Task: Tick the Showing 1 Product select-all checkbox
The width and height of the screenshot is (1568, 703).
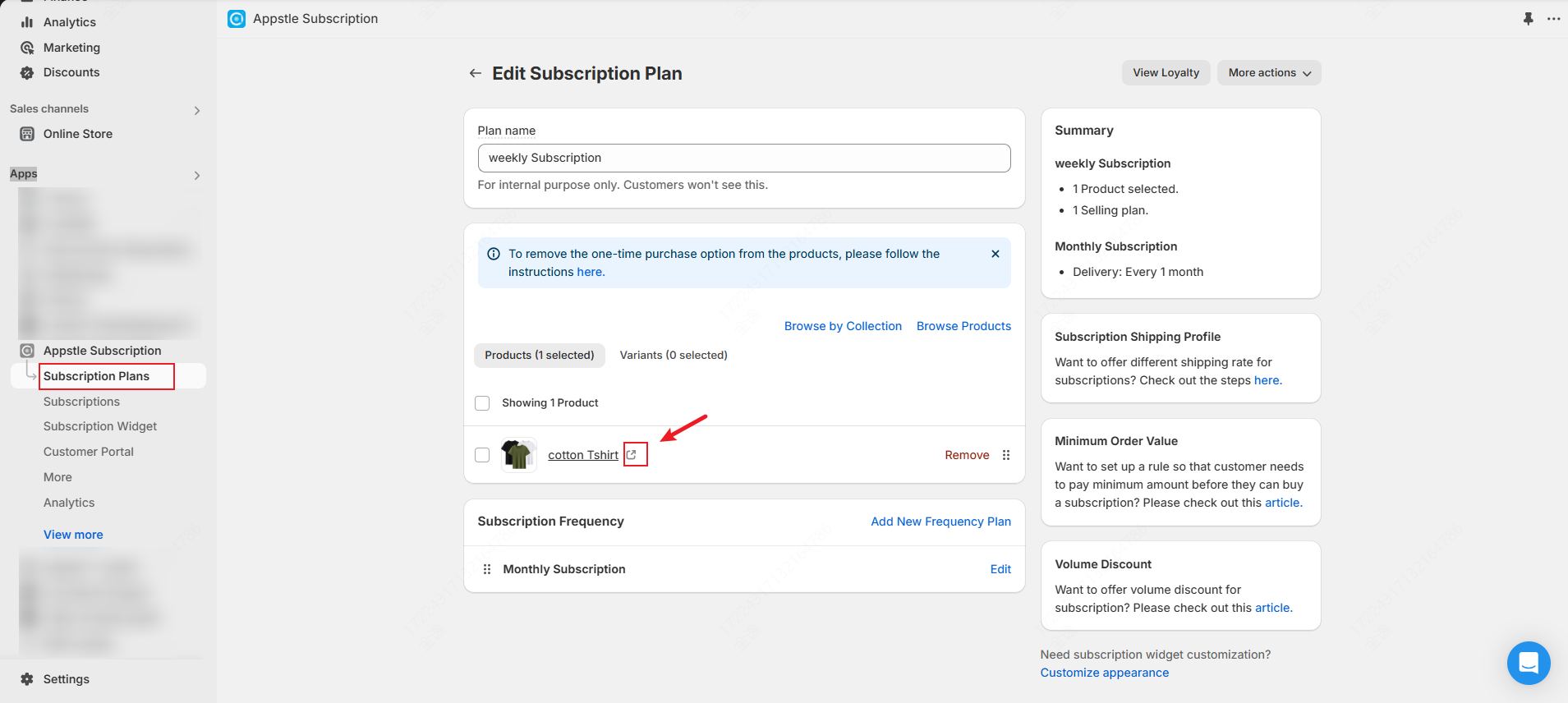Action: (x=482, y=403)
